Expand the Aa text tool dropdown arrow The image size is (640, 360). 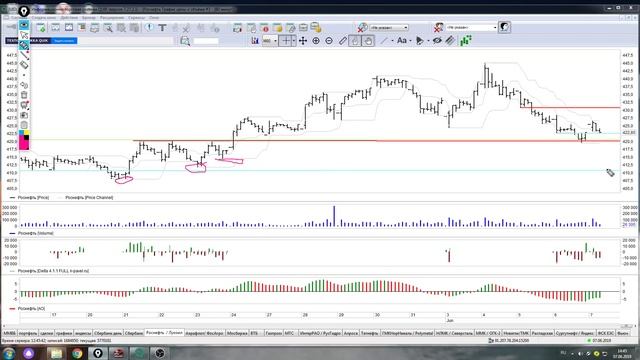tap(410, 40)
